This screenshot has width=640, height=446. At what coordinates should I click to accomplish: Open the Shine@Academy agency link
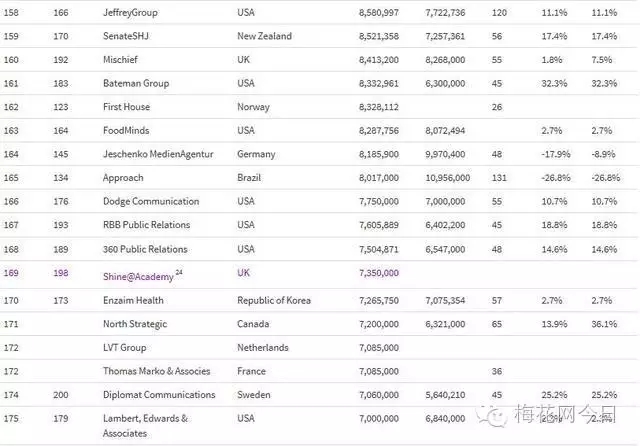(x=138, y=272)
